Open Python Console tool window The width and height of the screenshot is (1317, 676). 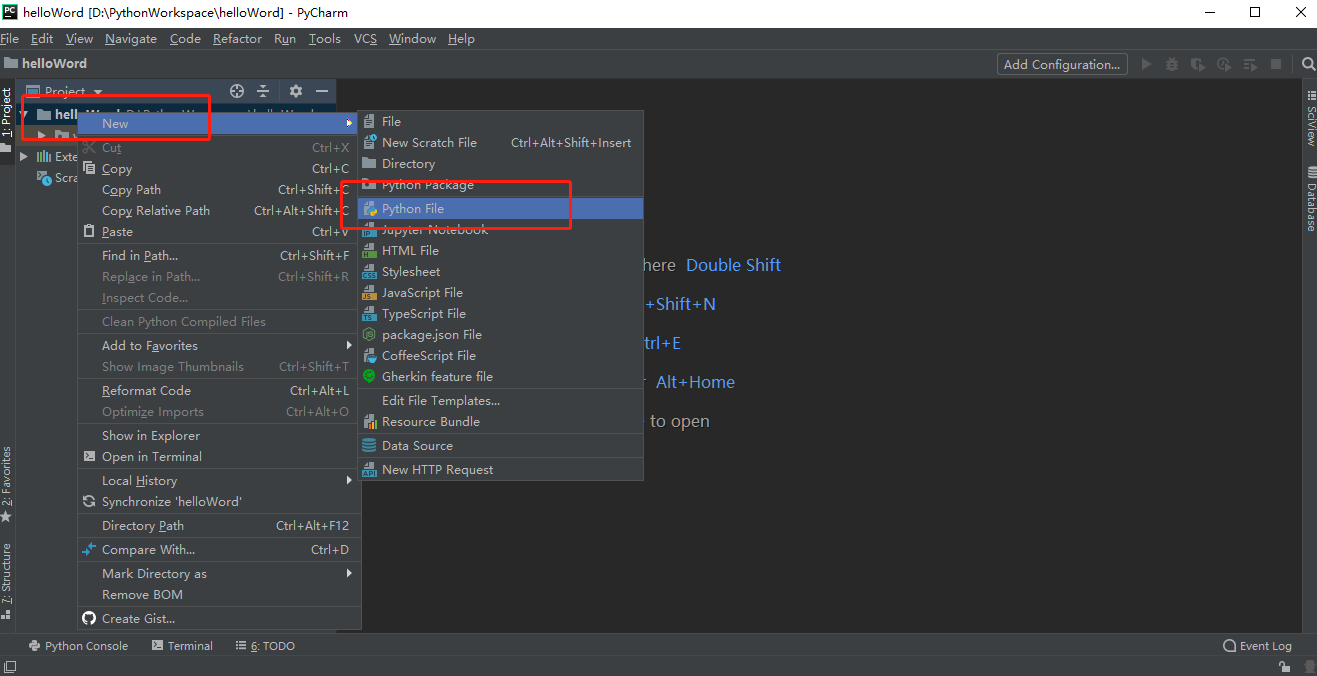coord(78,646)
